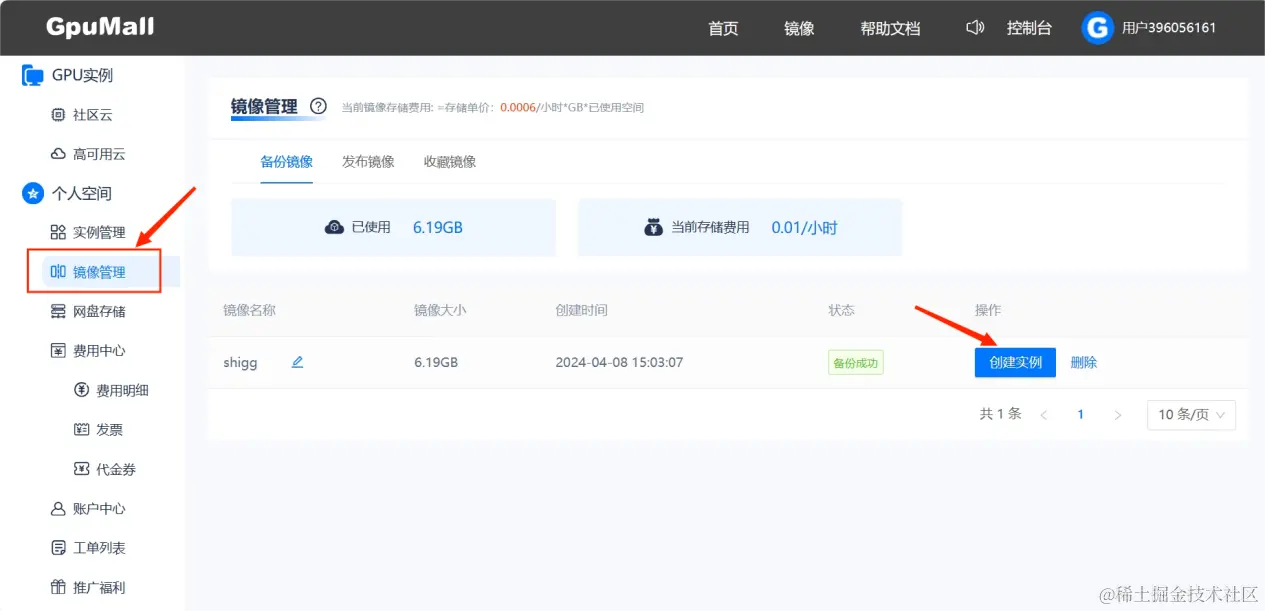Click the money bag icon by 当前存储费用
1265x611 pixels.
[653, 227]
